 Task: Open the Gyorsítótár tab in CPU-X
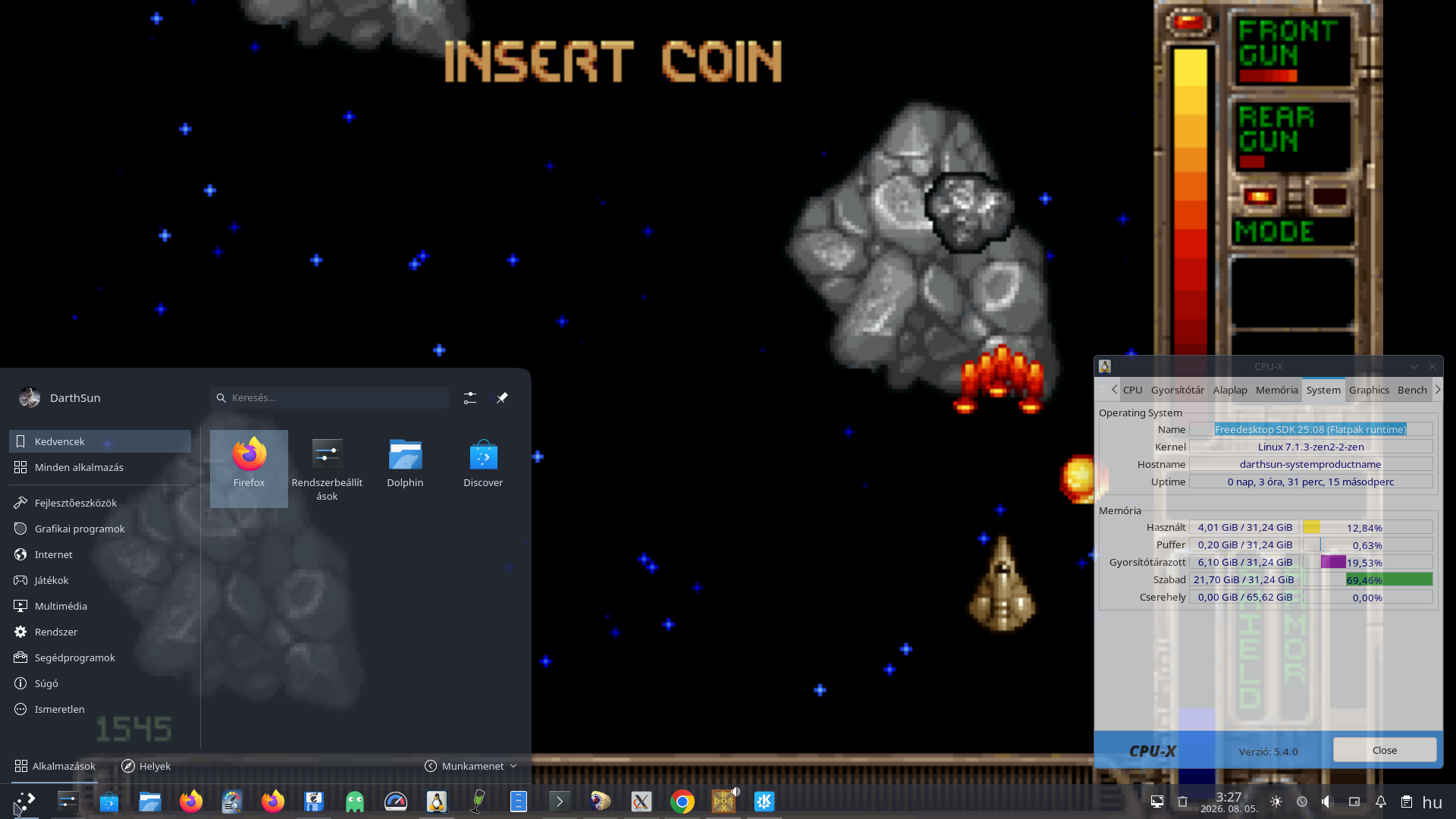[1178, 390]
